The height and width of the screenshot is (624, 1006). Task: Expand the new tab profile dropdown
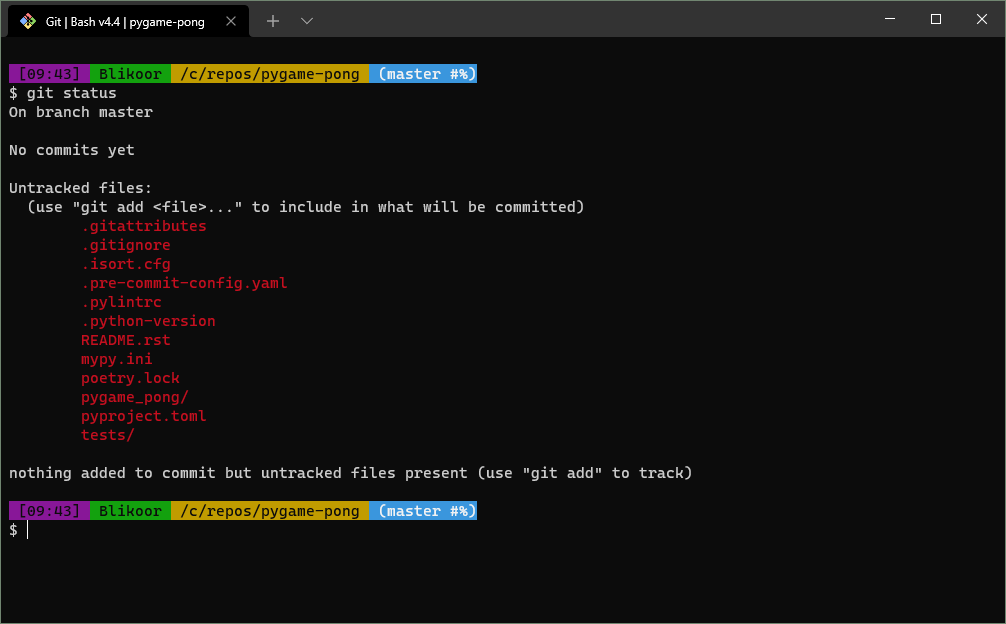pos(307,21)
